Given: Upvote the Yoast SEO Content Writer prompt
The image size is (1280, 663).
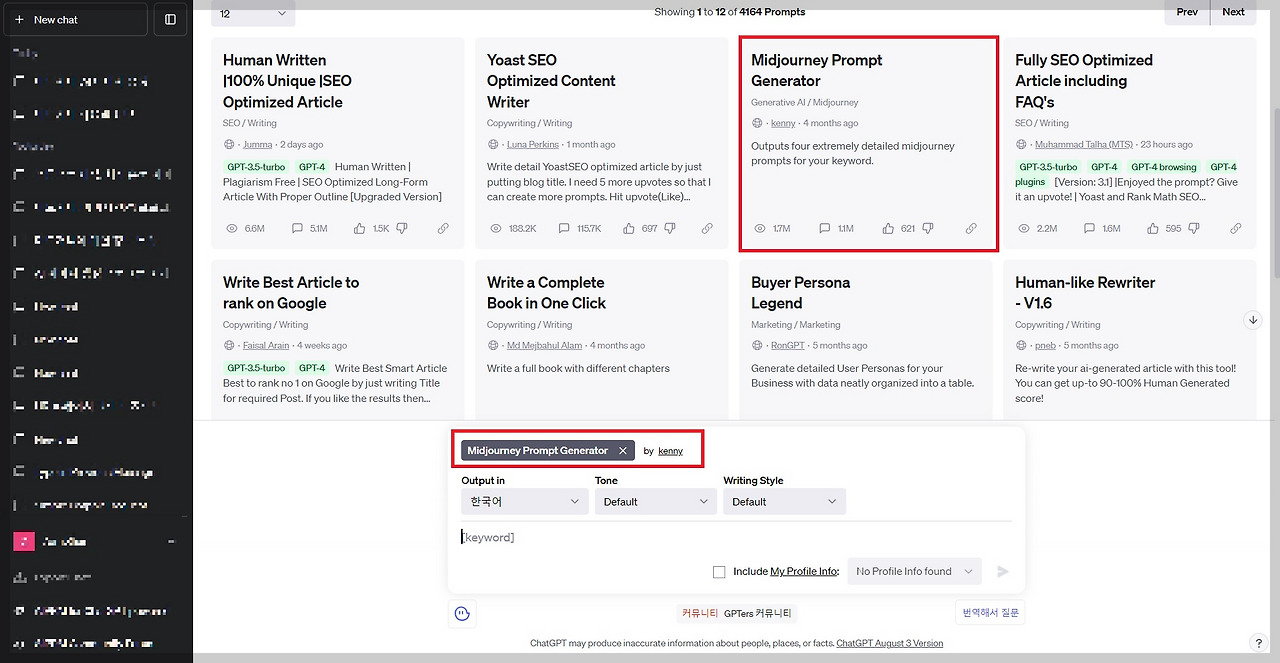Looking at the screenshot, I should 629,228.
